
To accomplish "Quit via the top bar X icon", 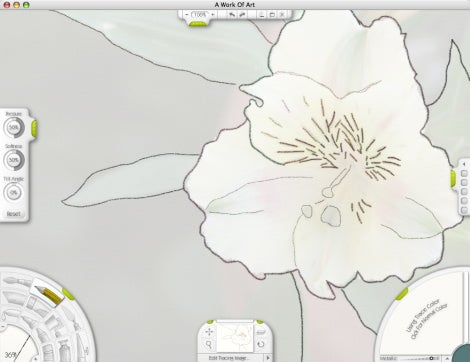I will 282,15.
